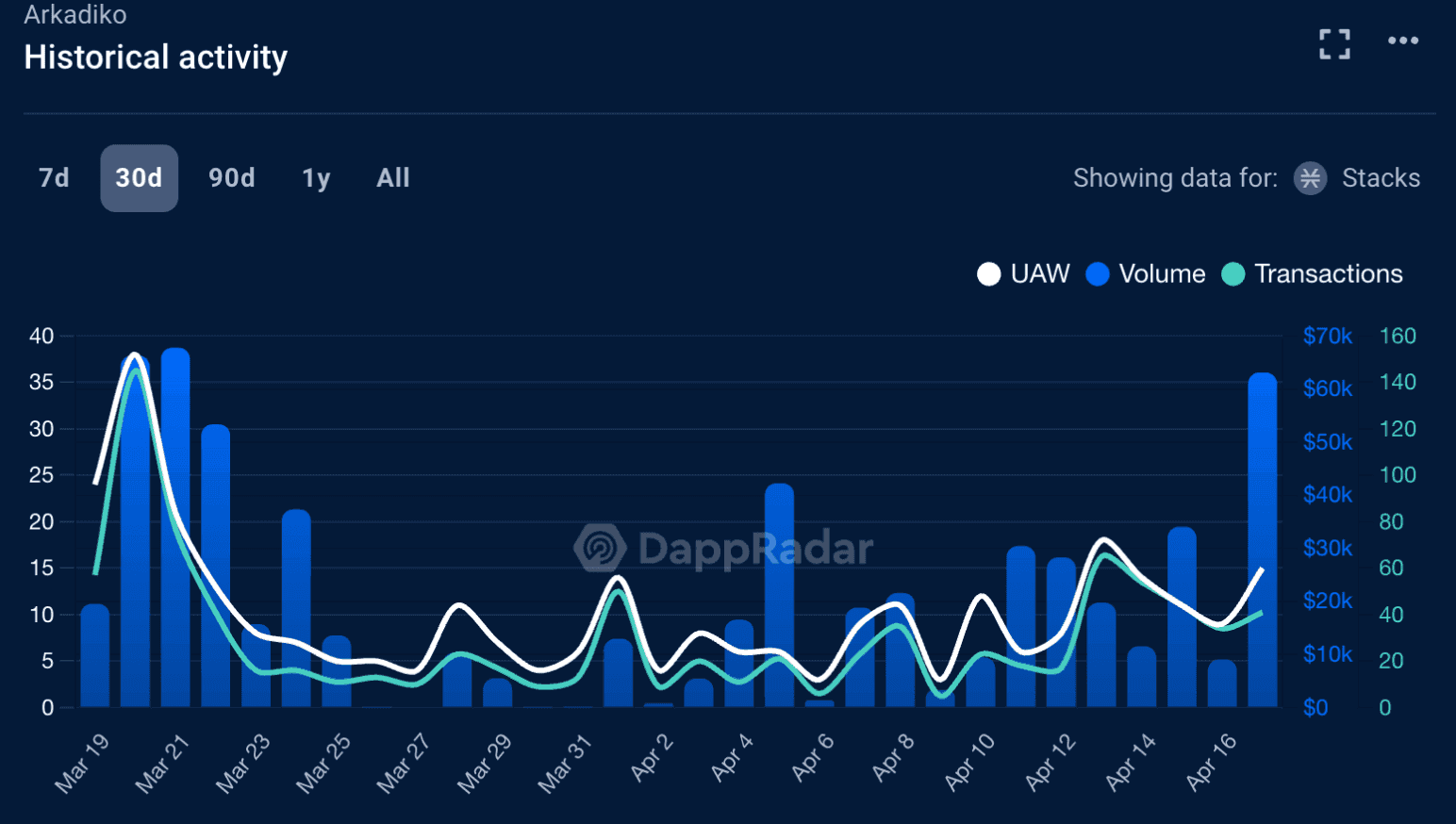Screen dimensions: 1456x824
Task: Click the volume bar at Apr 5 peak
Action: pyautogui.click(x=779, y=595)
